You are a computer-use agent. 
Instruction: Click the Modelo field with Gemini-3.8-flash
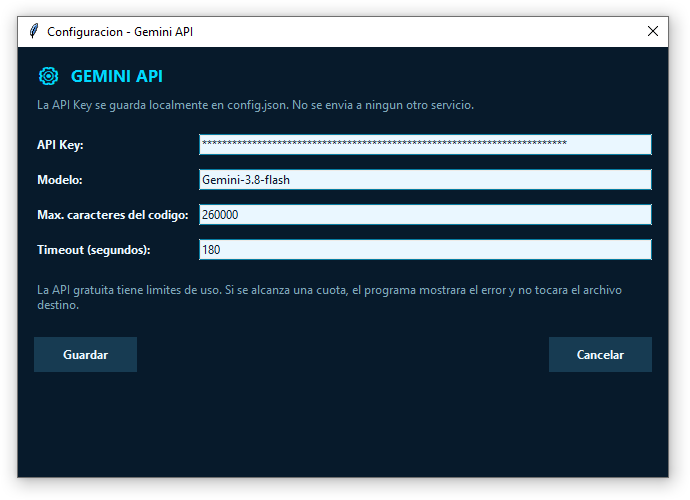(x=425, y=180)
